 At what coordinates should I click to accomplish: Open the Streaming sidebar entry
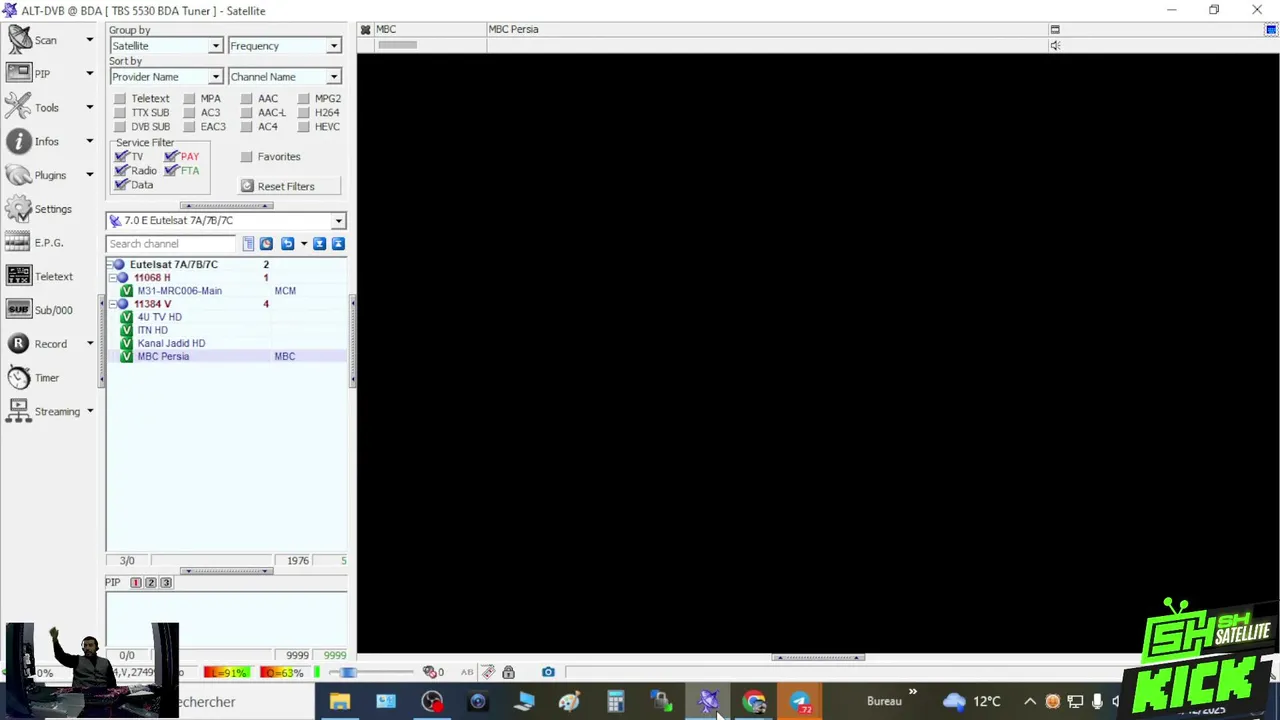42,411
